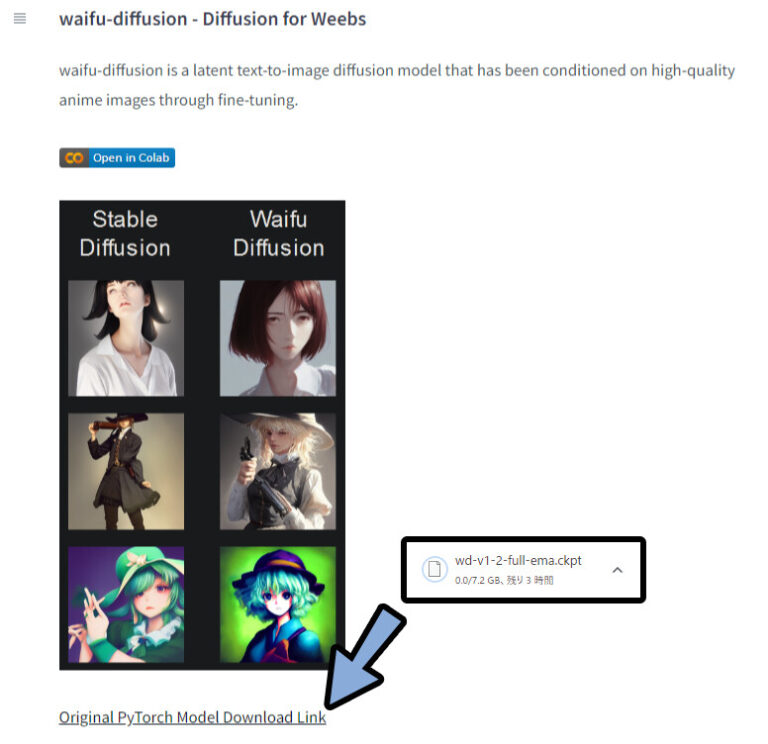Select the green-haired girl on purple background
The height and width of the screenshot is (744, 768).
[x=126, y=604]
